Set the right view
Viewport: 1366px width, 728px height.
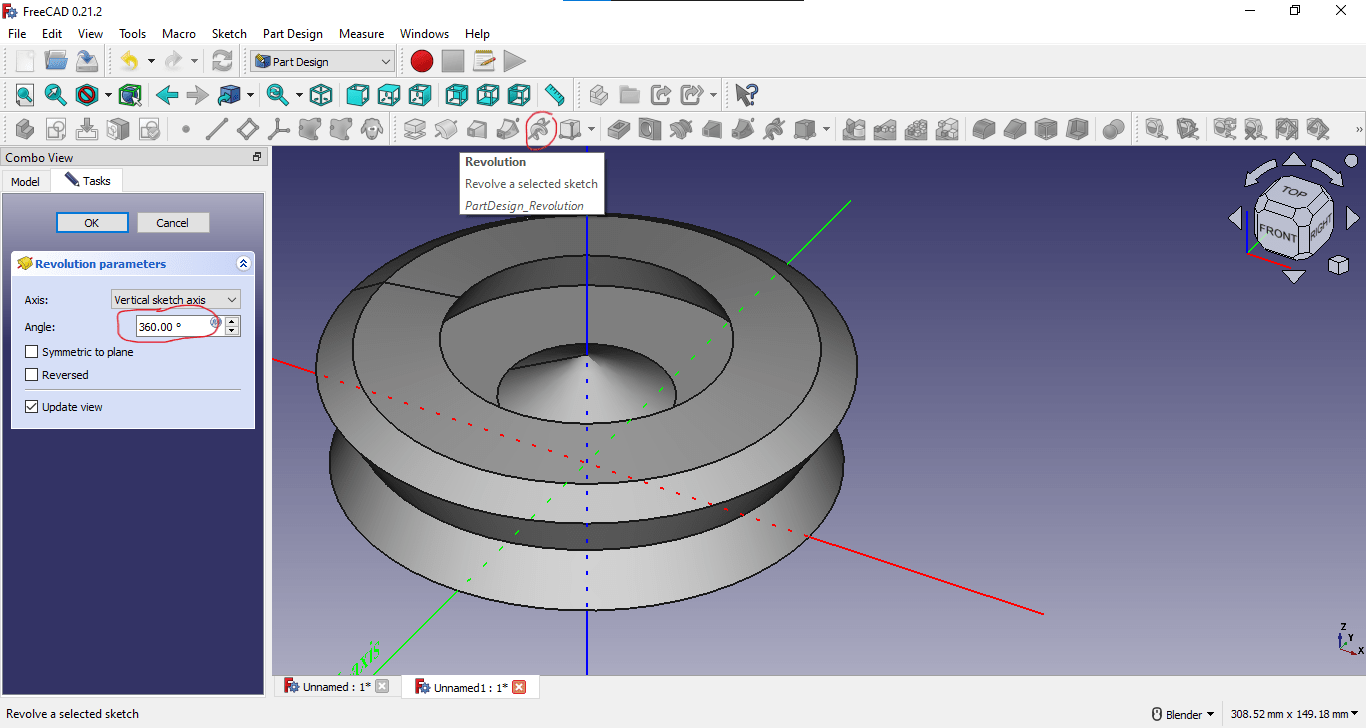point(420,95)
